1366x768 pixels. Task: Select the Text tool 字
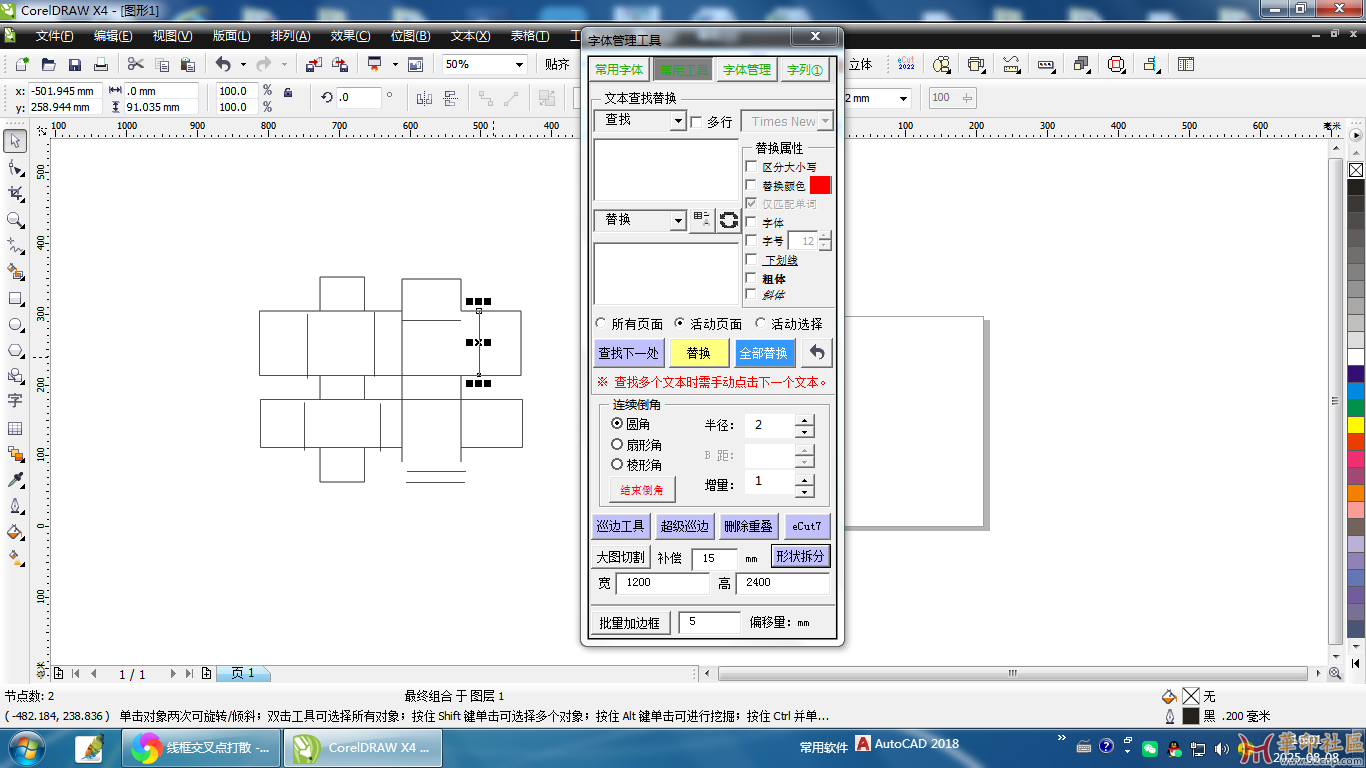15,401
